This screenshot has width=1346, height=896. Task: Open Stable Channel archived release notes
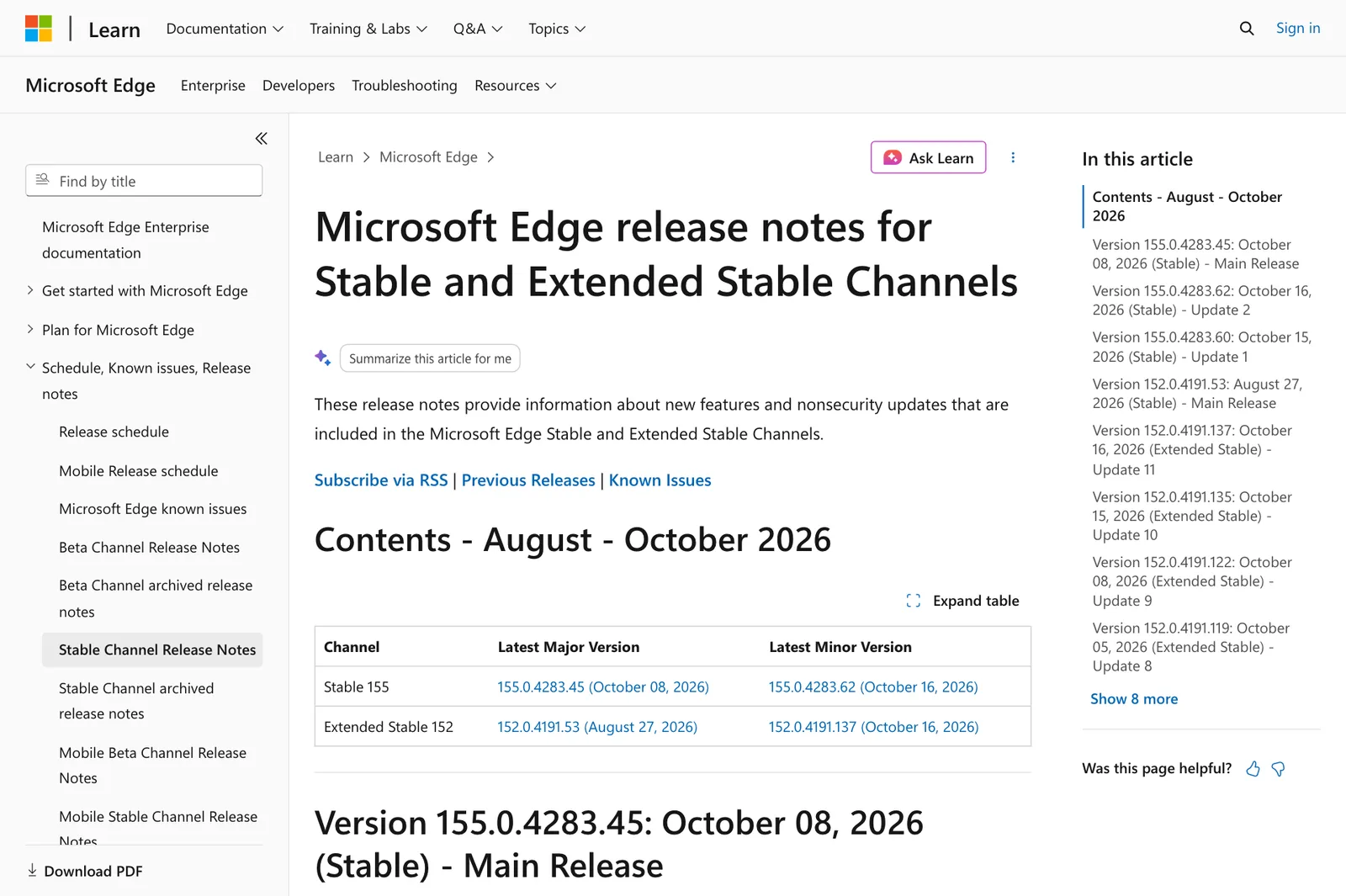click(136, 701)
